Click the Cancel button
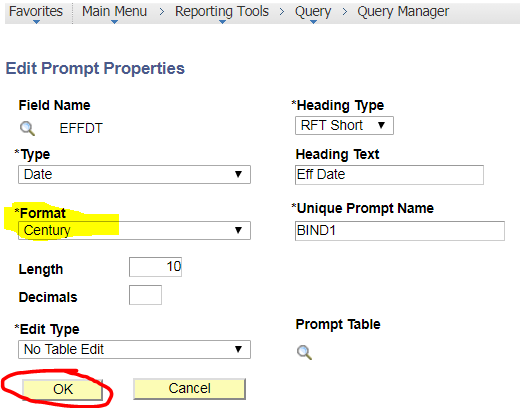 tap(189, 388)
